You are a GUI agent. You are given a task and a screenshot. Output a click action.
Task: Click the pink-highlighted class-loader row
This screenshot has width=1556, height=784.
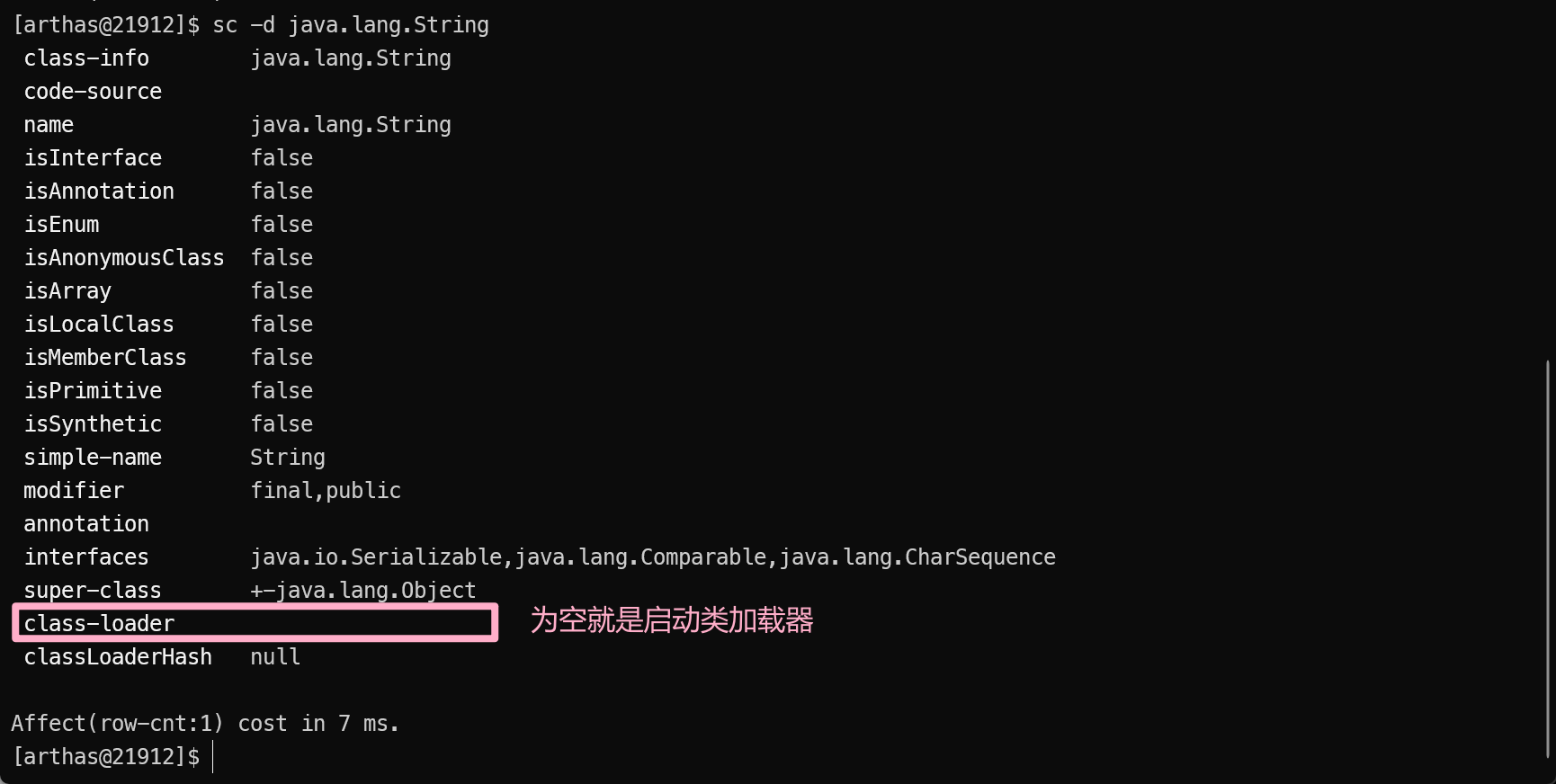point(255,623)
